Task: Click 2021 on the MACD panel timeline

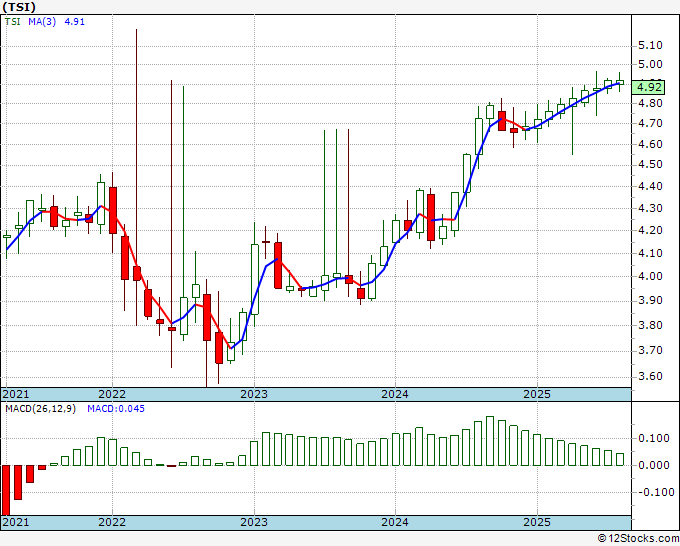Action: pos(16,522)
